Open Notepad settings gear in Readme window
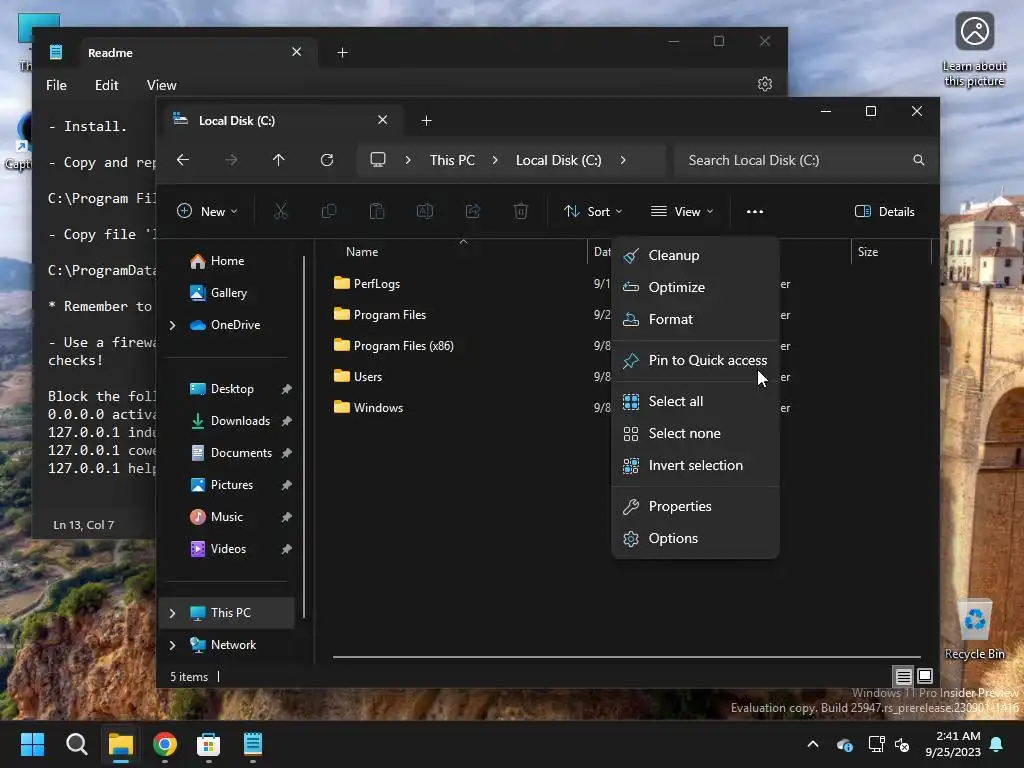Viewport: 1024px width, 768px height. [765, 84]
